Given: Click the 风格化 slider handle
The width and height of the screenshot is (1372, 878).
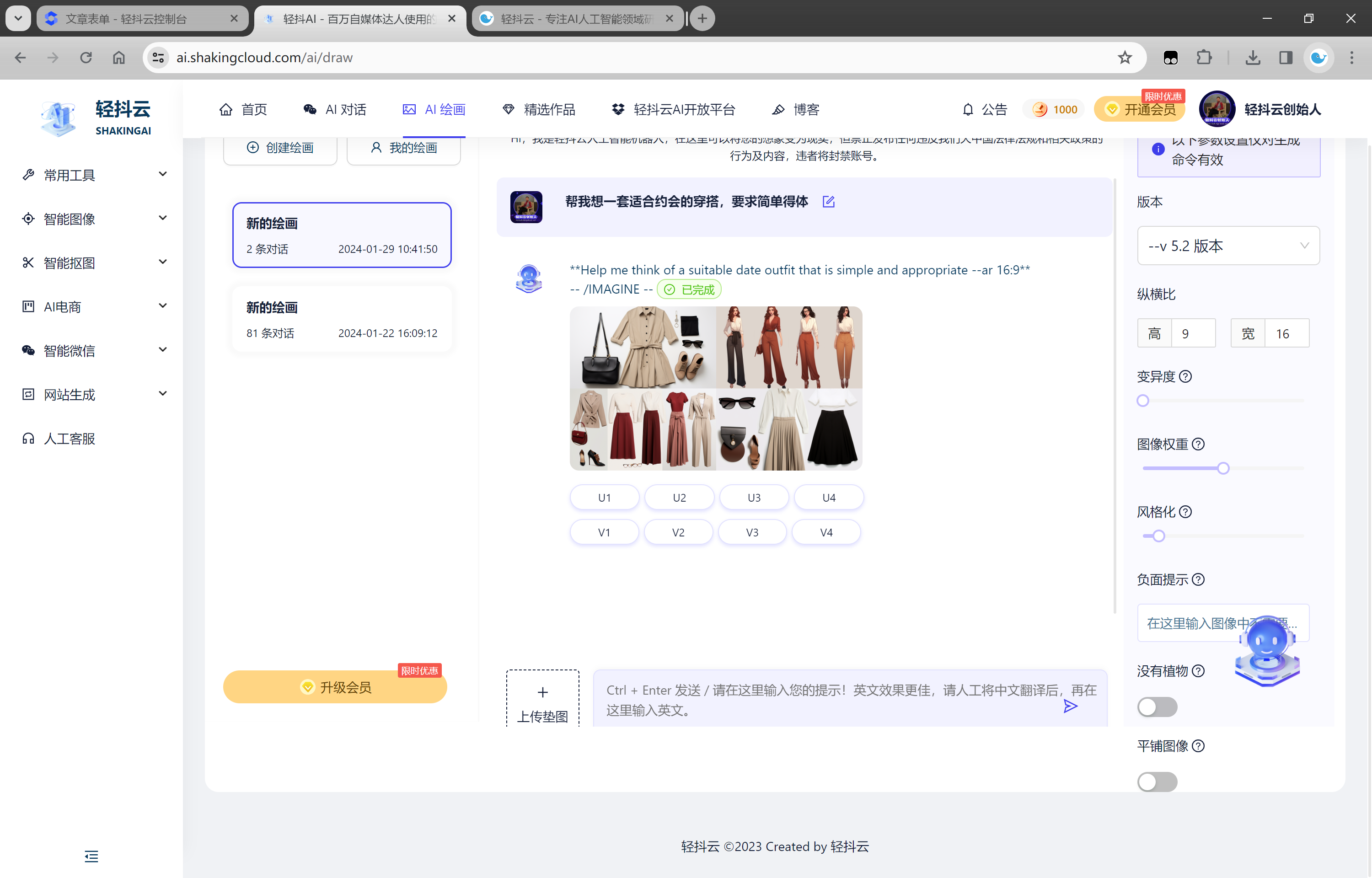Looking at the screenshot, I should click(x=1158, y=536).
